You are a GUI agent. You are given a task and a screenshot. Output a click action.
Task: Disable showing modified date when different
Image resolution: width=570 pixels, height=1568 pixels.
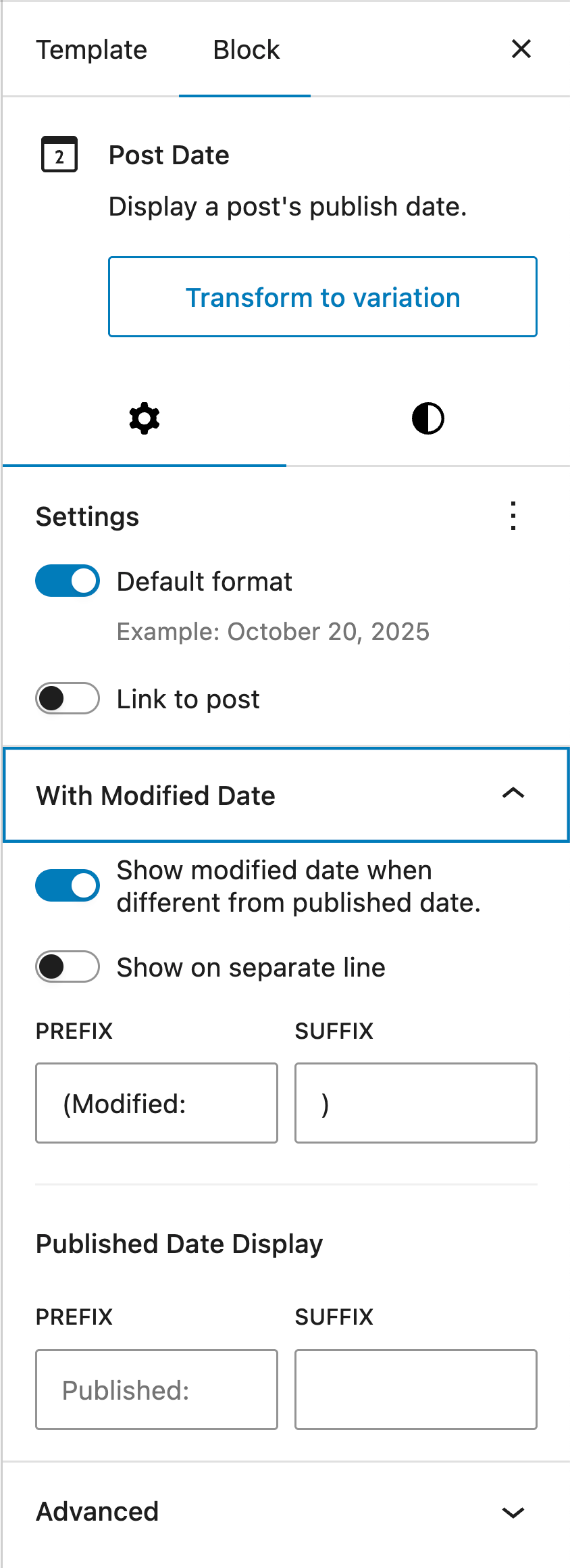[x=67, y=885]
